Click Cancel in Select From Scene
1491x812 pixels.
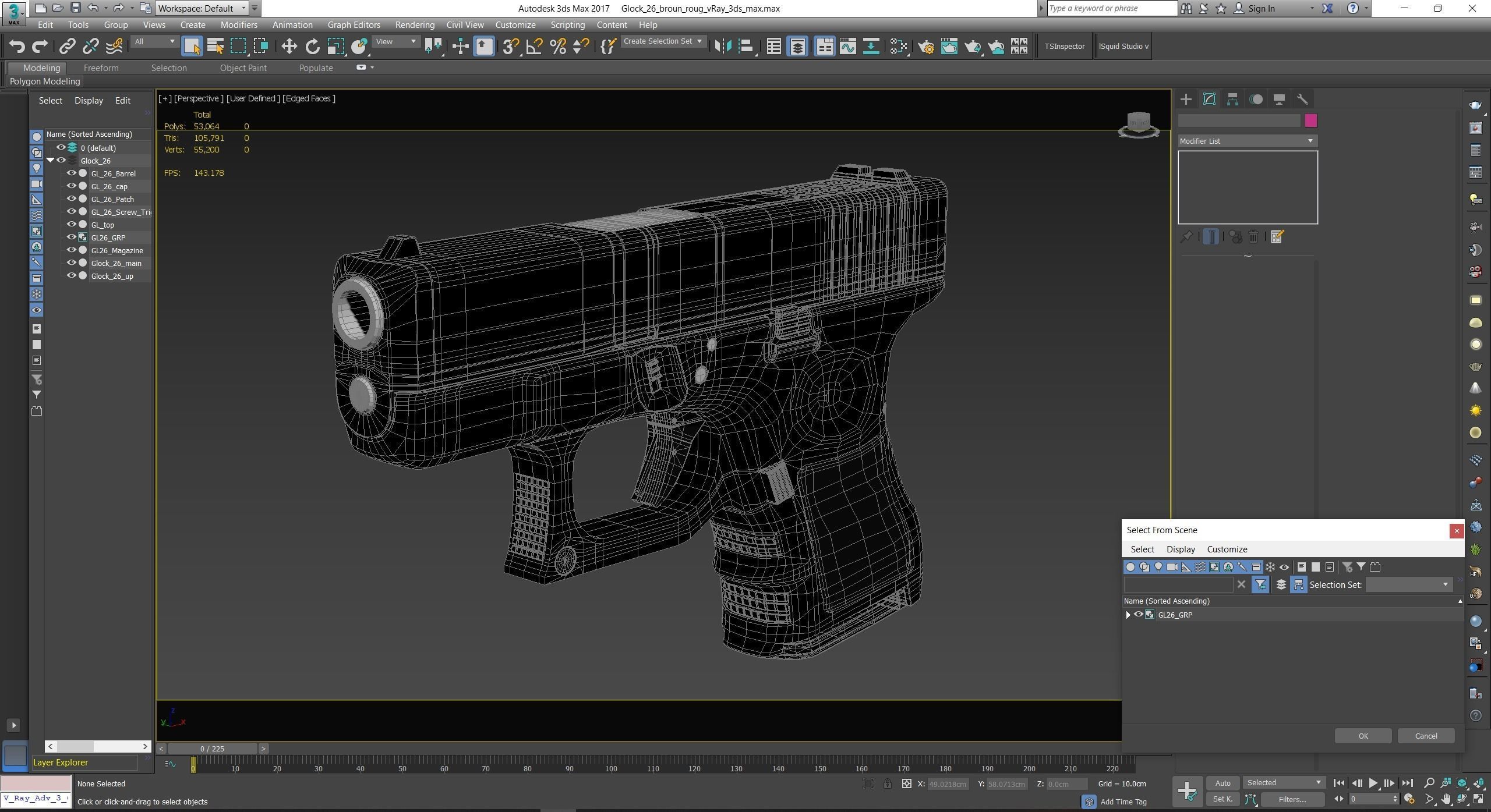pyautogui.click(x=1426, y=736)
